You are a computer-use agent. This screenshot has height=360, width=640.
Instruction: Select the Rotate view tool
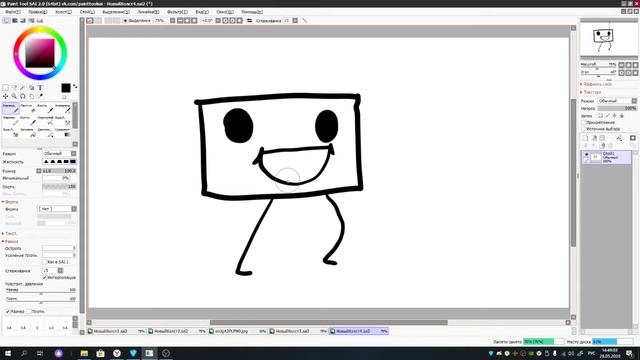pos(22,96)
